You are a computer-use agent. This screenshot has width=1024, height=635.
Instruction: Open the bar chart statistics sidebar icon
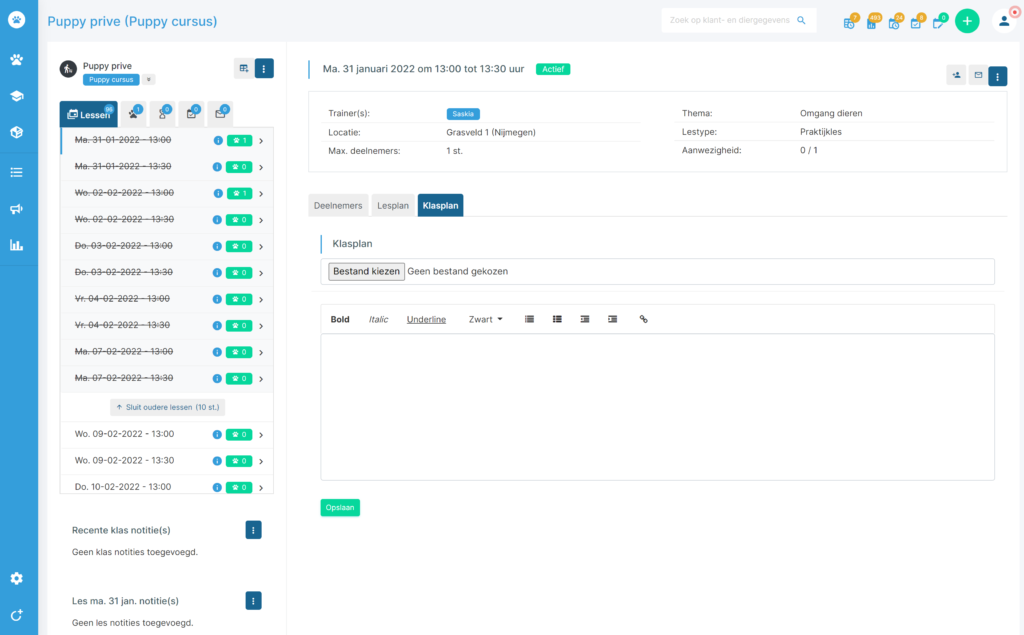pos(17,246)
